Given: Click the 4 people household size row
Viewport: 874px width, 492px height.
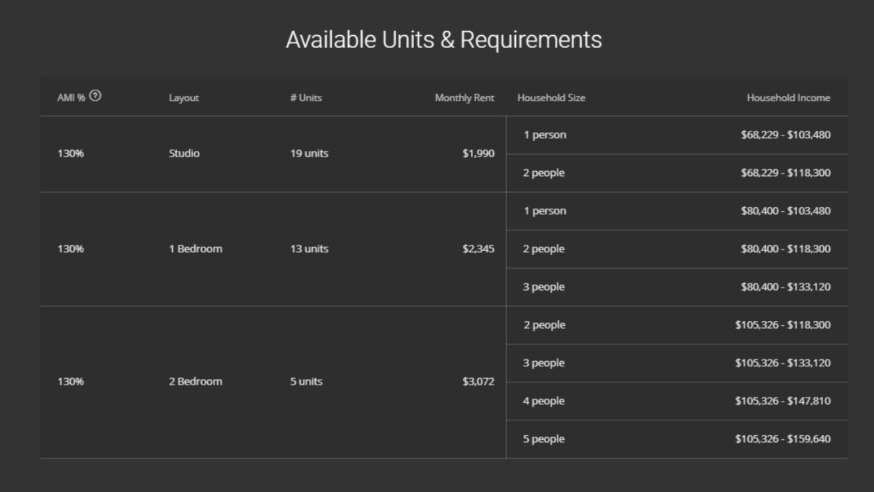Looking at the screenshot, I should click(x=544, y=401).
